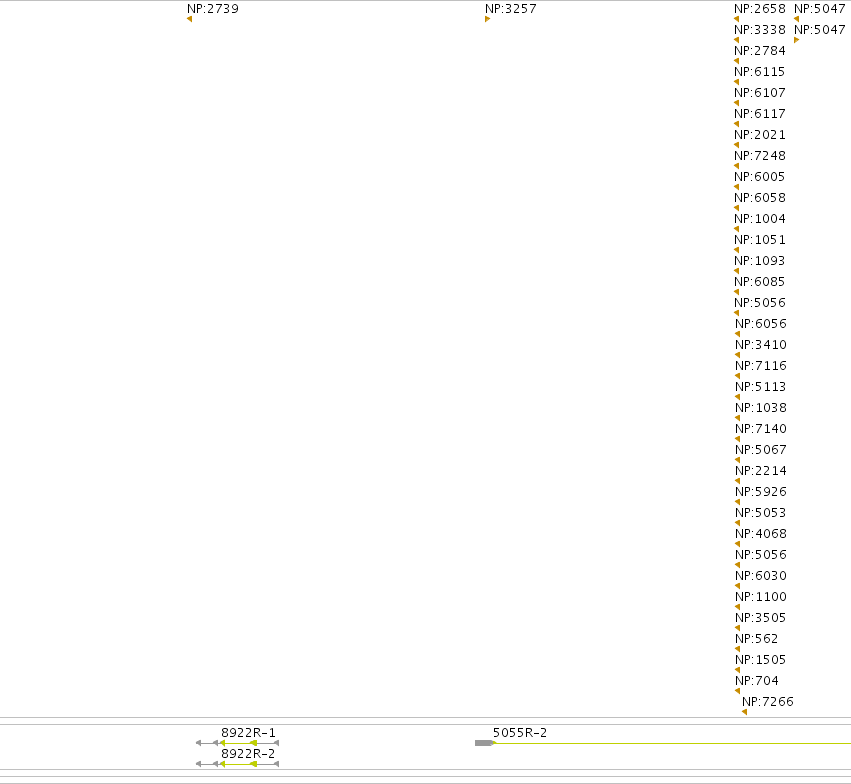
Task: Select the NP:6117 label
Action: [x=760, y=114]
